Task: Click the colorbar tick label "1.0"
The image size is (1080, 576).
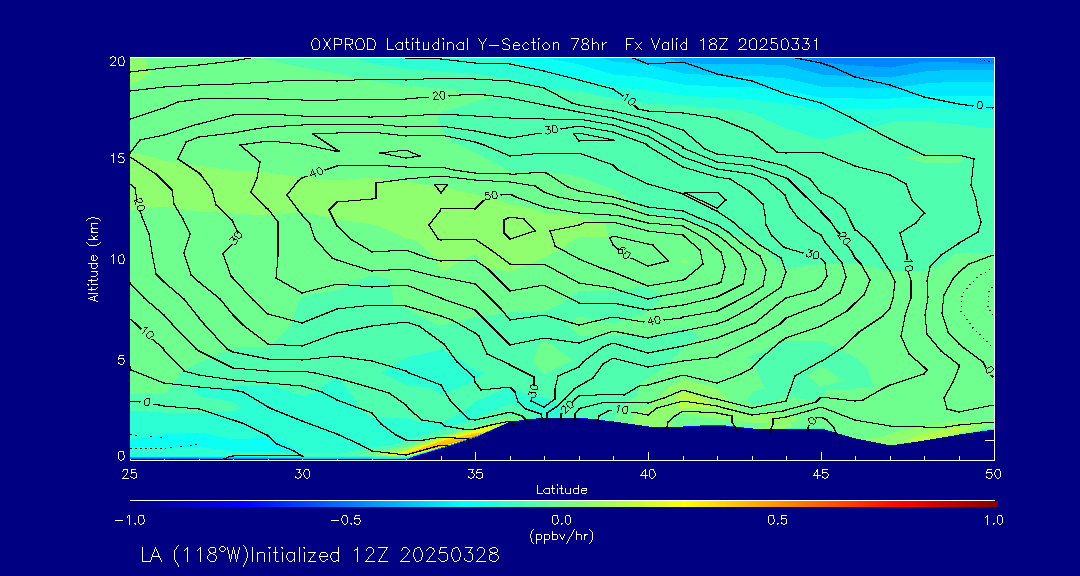Action: (x=993, y=520)
